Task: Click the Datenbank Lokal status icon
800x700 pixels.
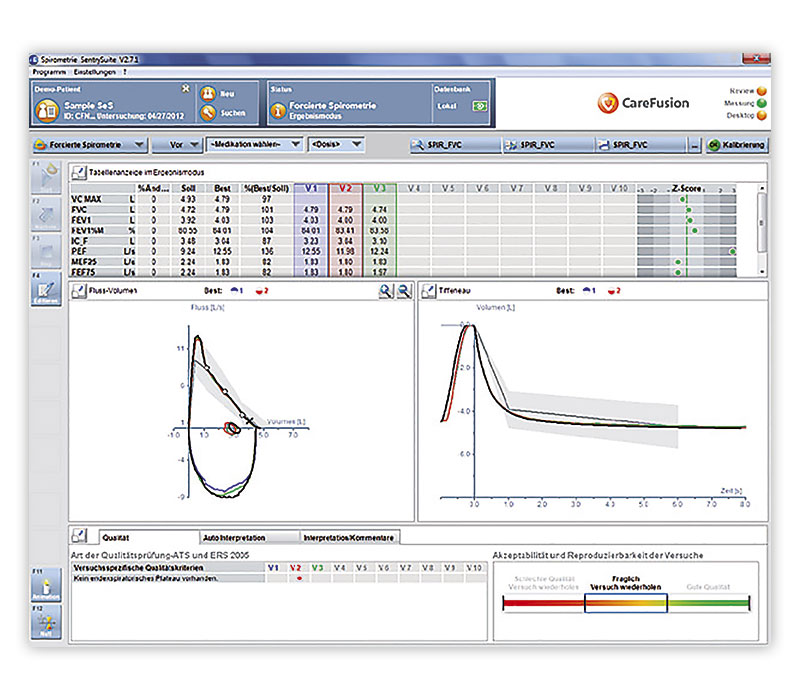Action: point(480,106)
